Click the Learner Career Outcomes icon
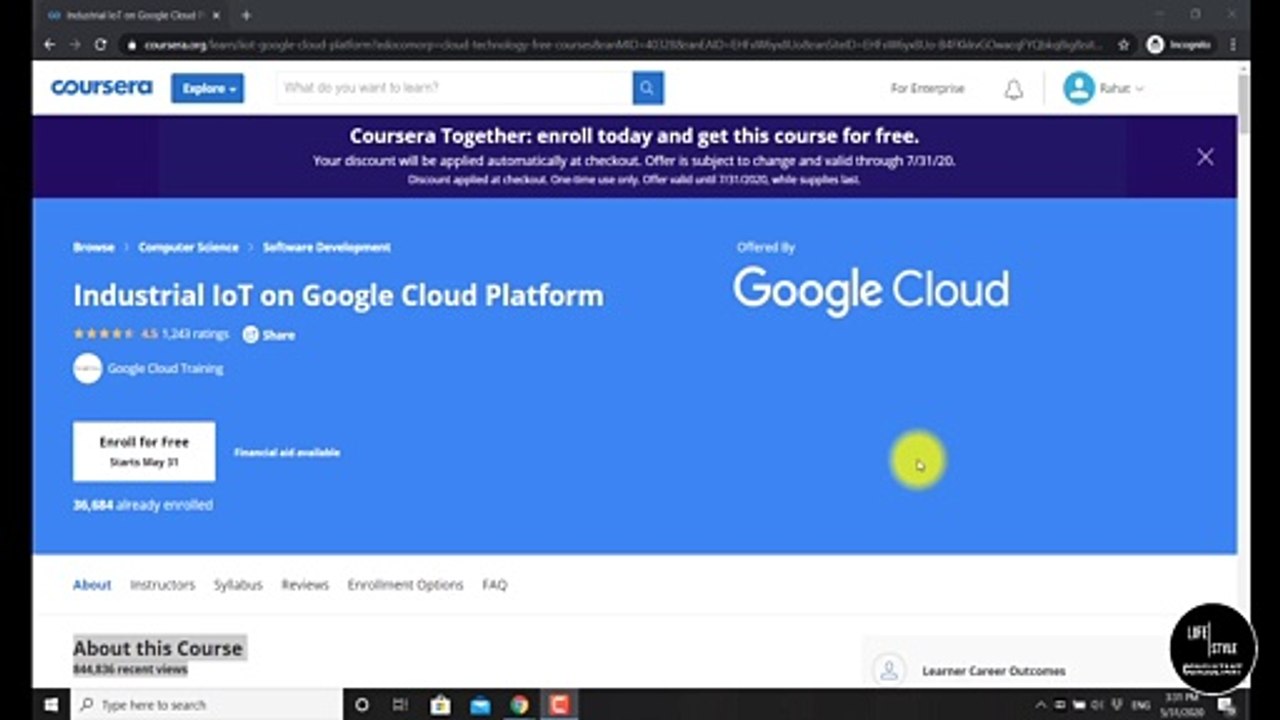This screenshot has height=720, width=1280. (888, 670)
